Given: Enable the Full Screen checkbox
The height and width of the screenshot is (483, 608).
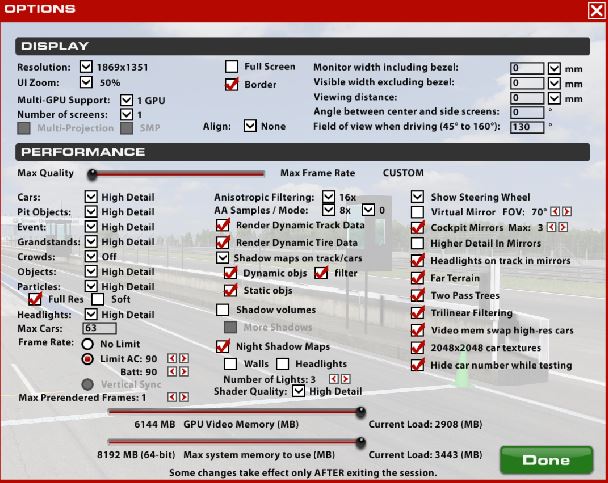Looking at the screenshot, I should tap(231, 67).
